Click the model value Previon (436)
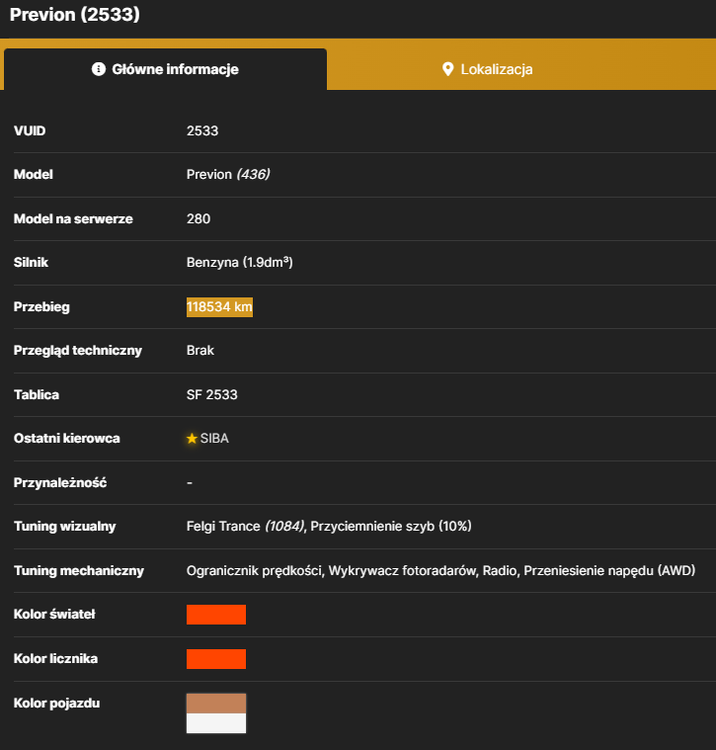Viewport: 716px width, 750px height. [x=228, y=175]
